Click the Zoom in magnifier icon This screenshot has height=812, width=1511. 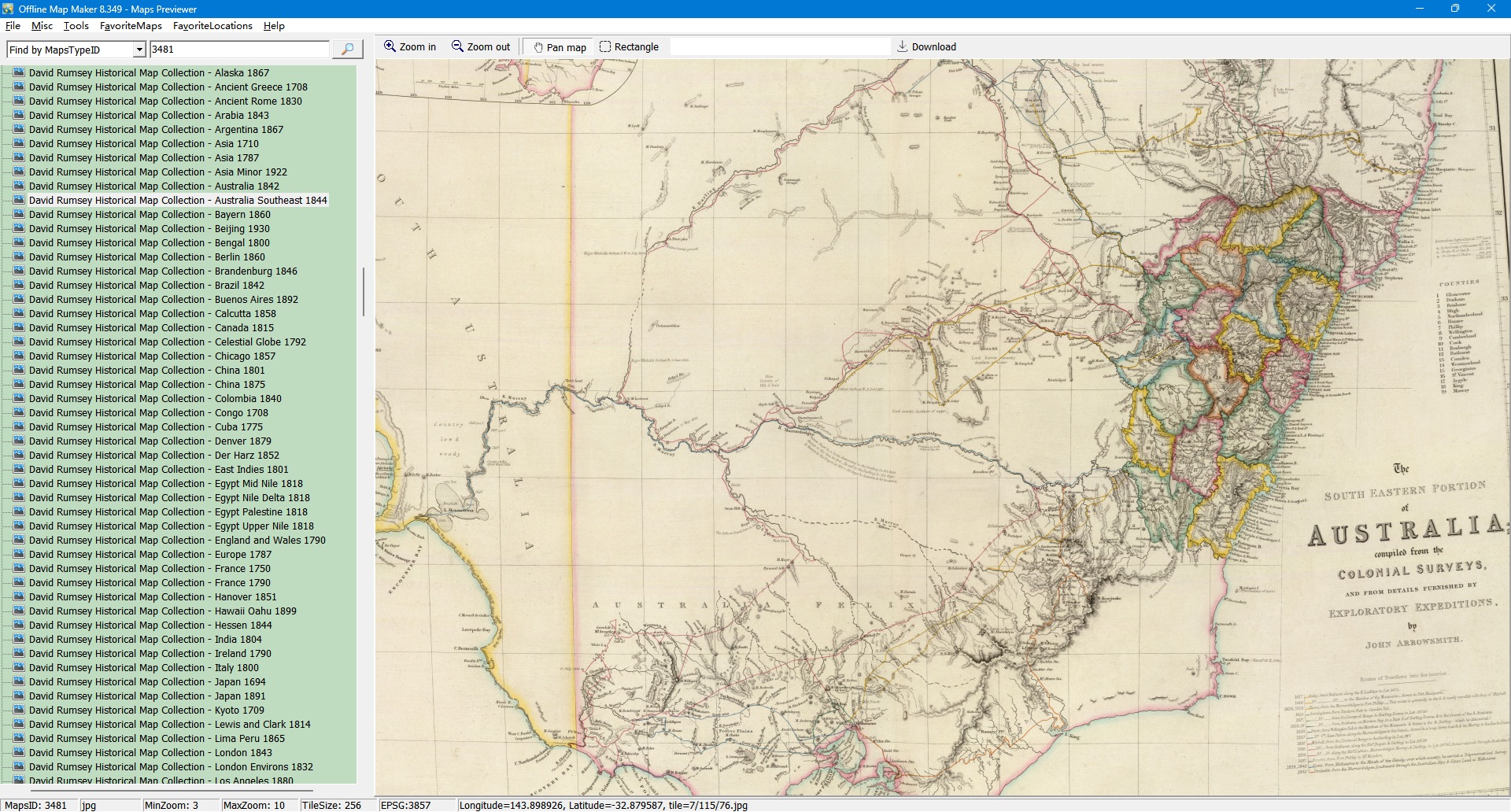click(x=390, y=46)
